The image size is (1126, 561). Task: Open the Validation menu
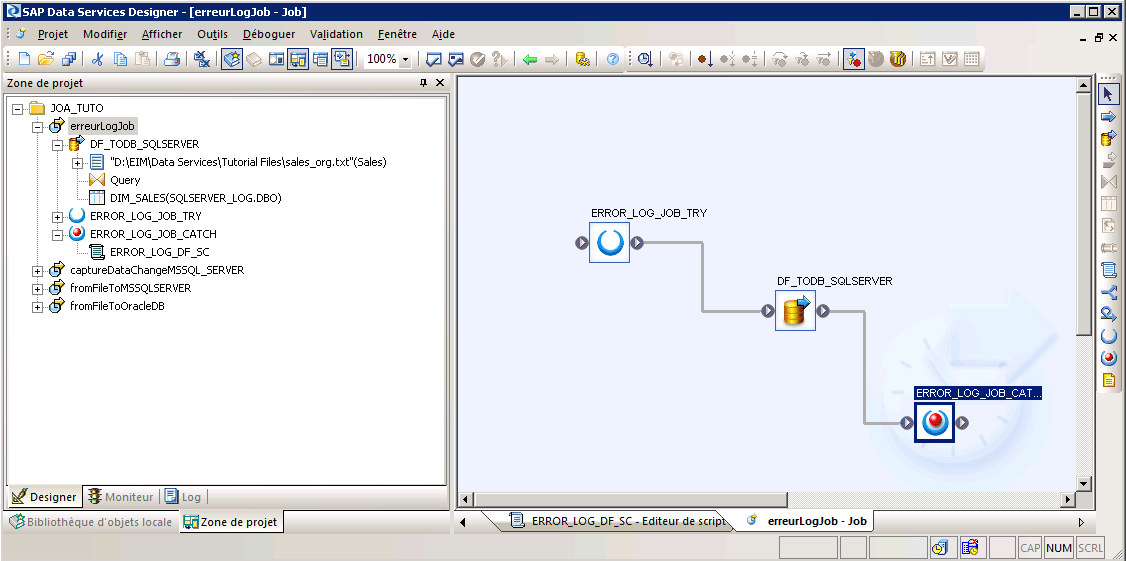(336, 34)
